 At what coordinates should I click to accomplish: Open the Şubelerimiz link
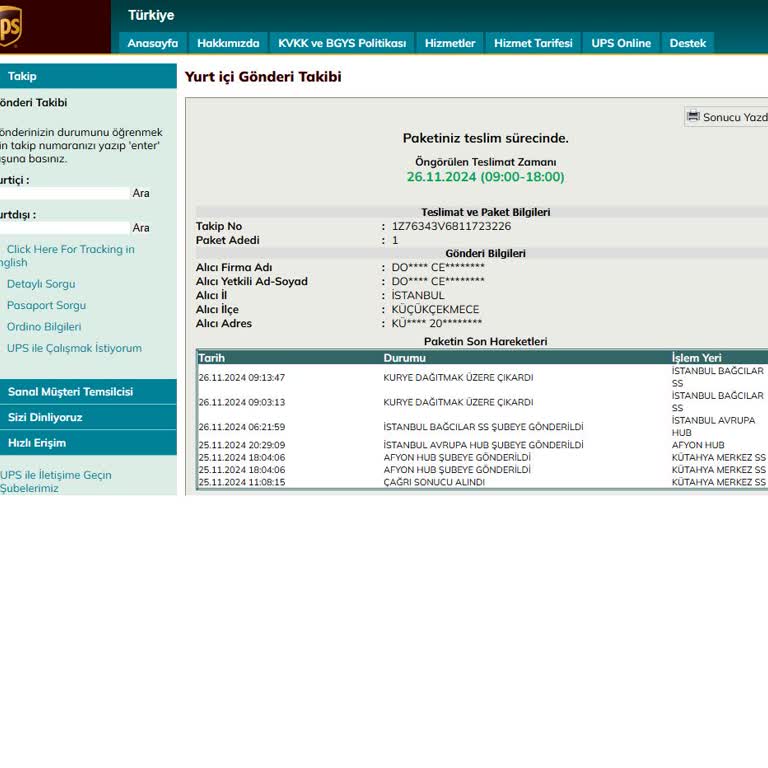29,488
